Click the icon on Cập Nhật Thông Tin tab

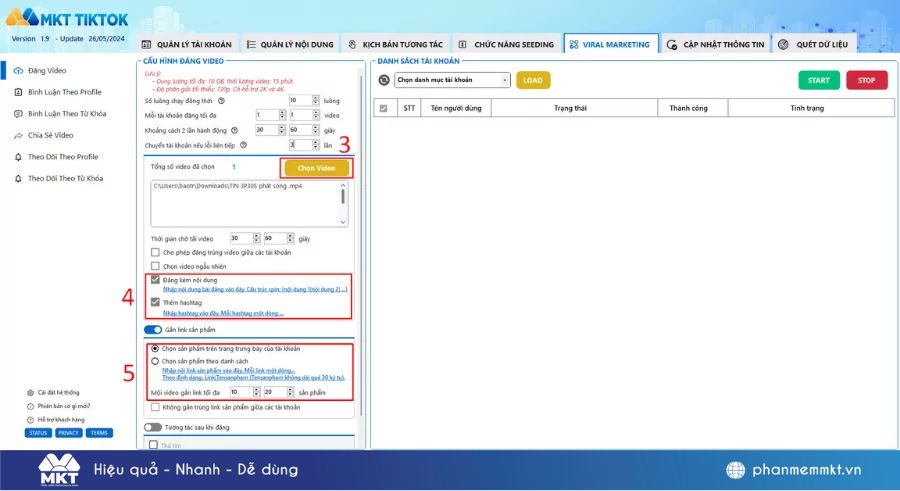tap(672, 44)
